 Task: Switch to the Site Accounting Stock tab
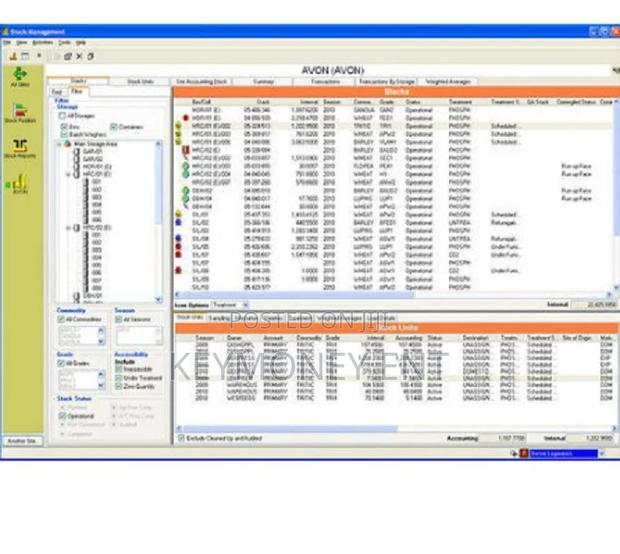(201, 81)
